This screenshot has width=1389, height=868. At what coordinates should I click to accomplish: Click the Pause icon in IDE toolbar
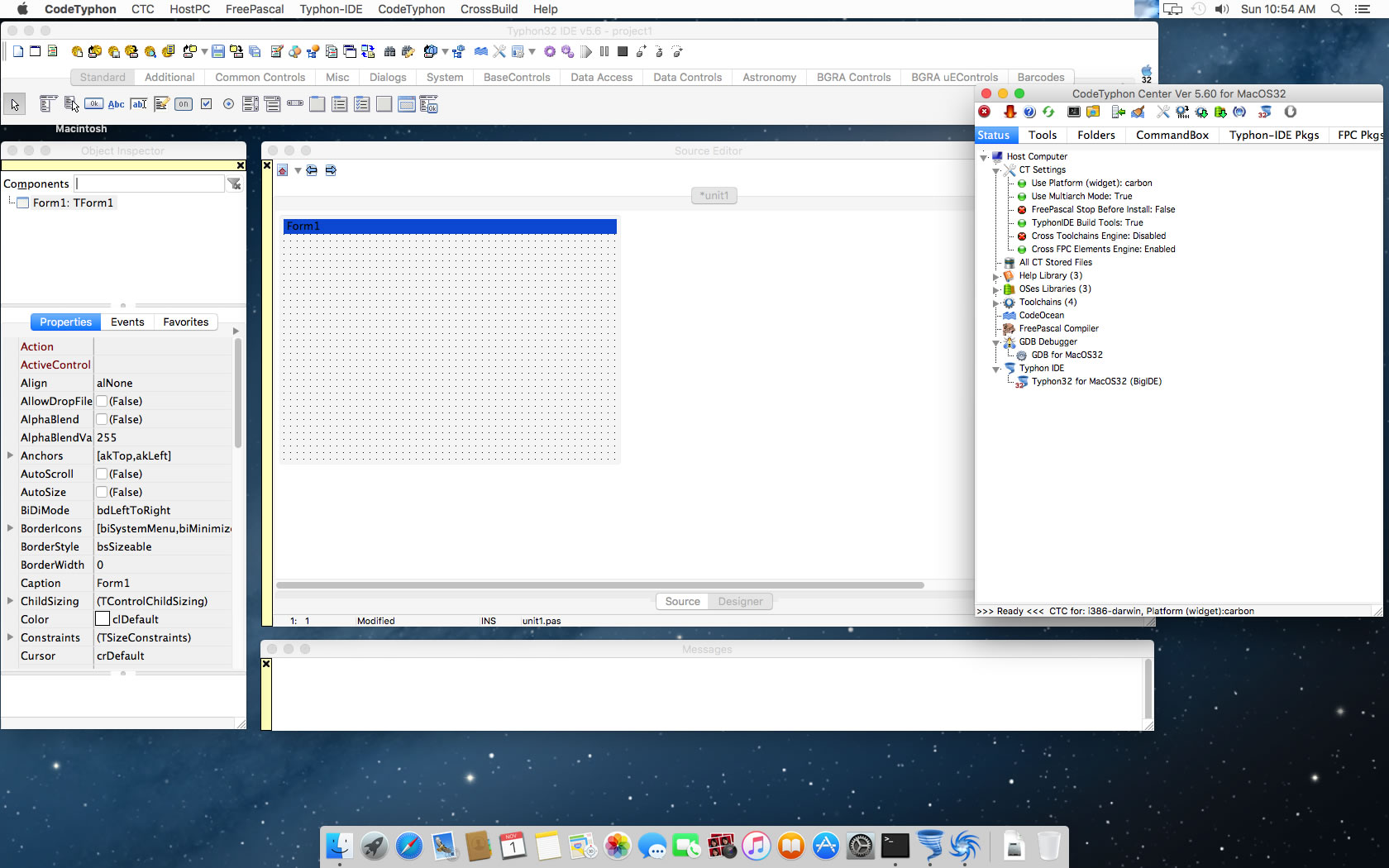604,51
